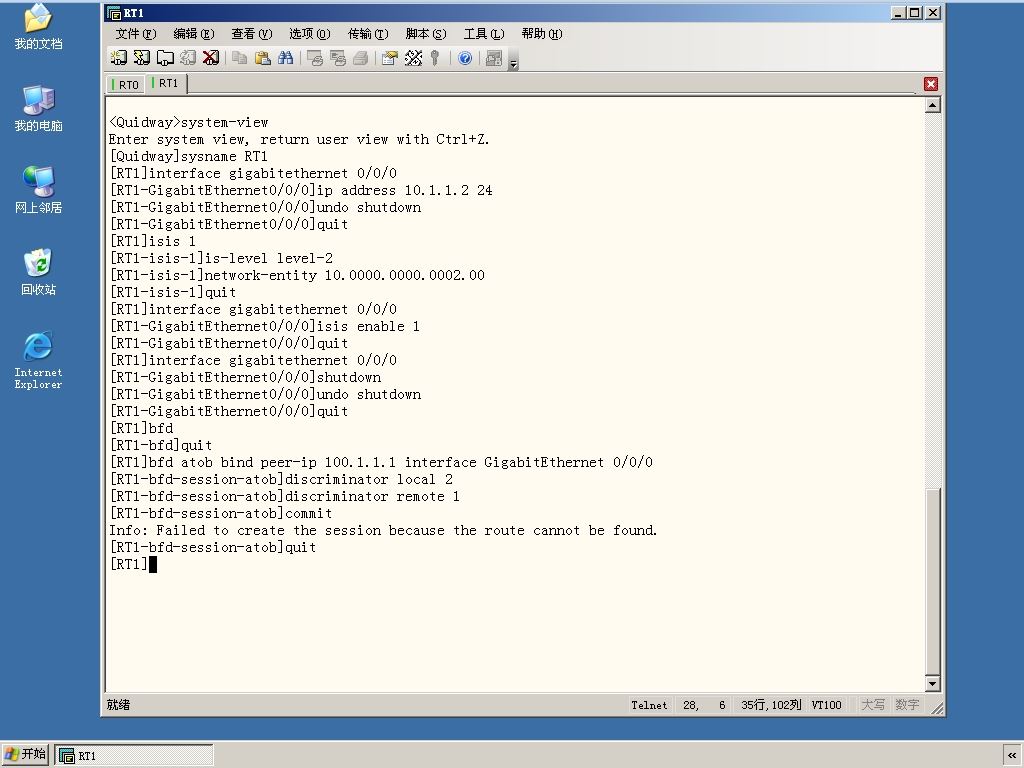Screen dimensions: 1024x768
Task: Open the 编辑(E) menu
Action: tap(194, 34)
